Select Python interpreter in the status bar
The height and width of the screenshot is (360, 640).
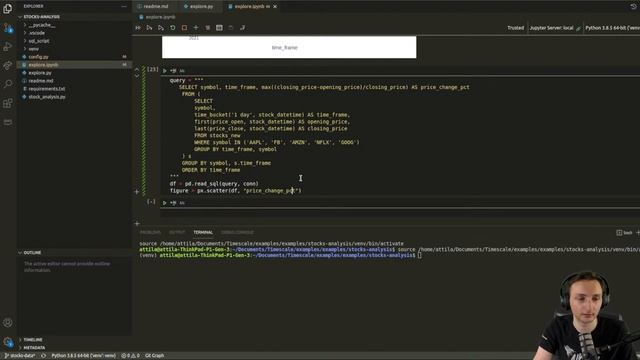83,356
